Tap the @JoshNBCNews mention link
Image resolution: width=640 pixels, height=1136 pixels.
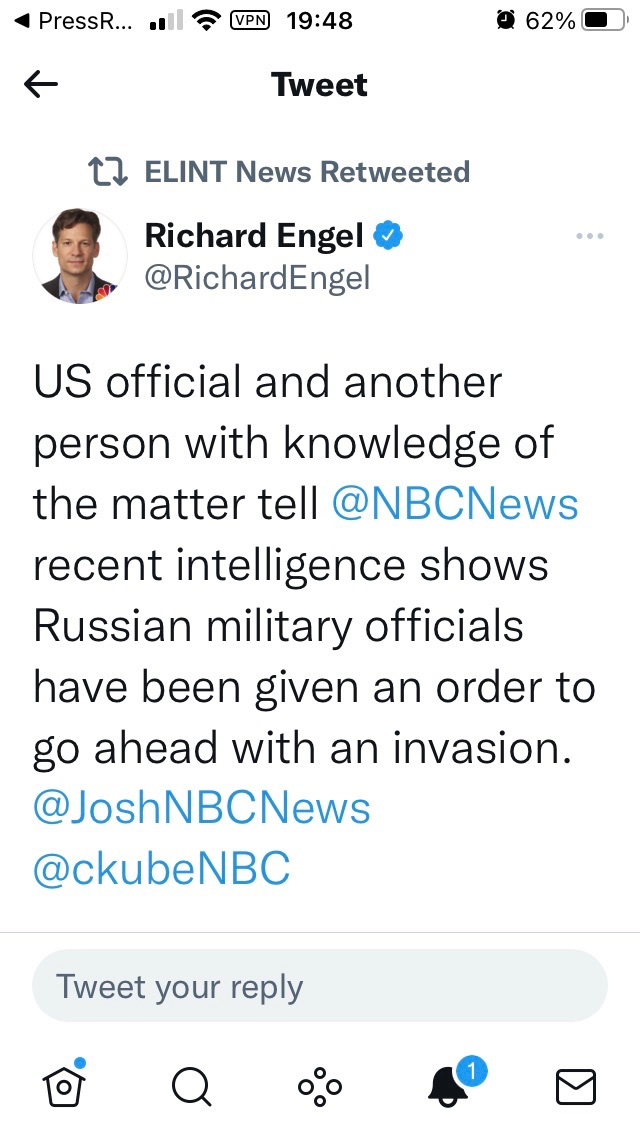click(202, 808)
